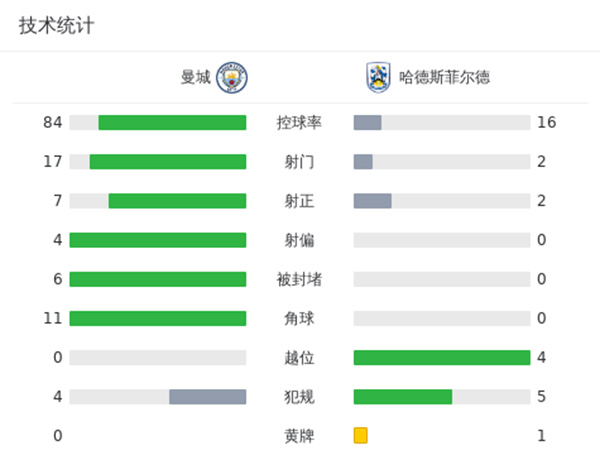Select the 技术统计 section heading
Screen dimensions: 600x455
click(x=56, y=26)
